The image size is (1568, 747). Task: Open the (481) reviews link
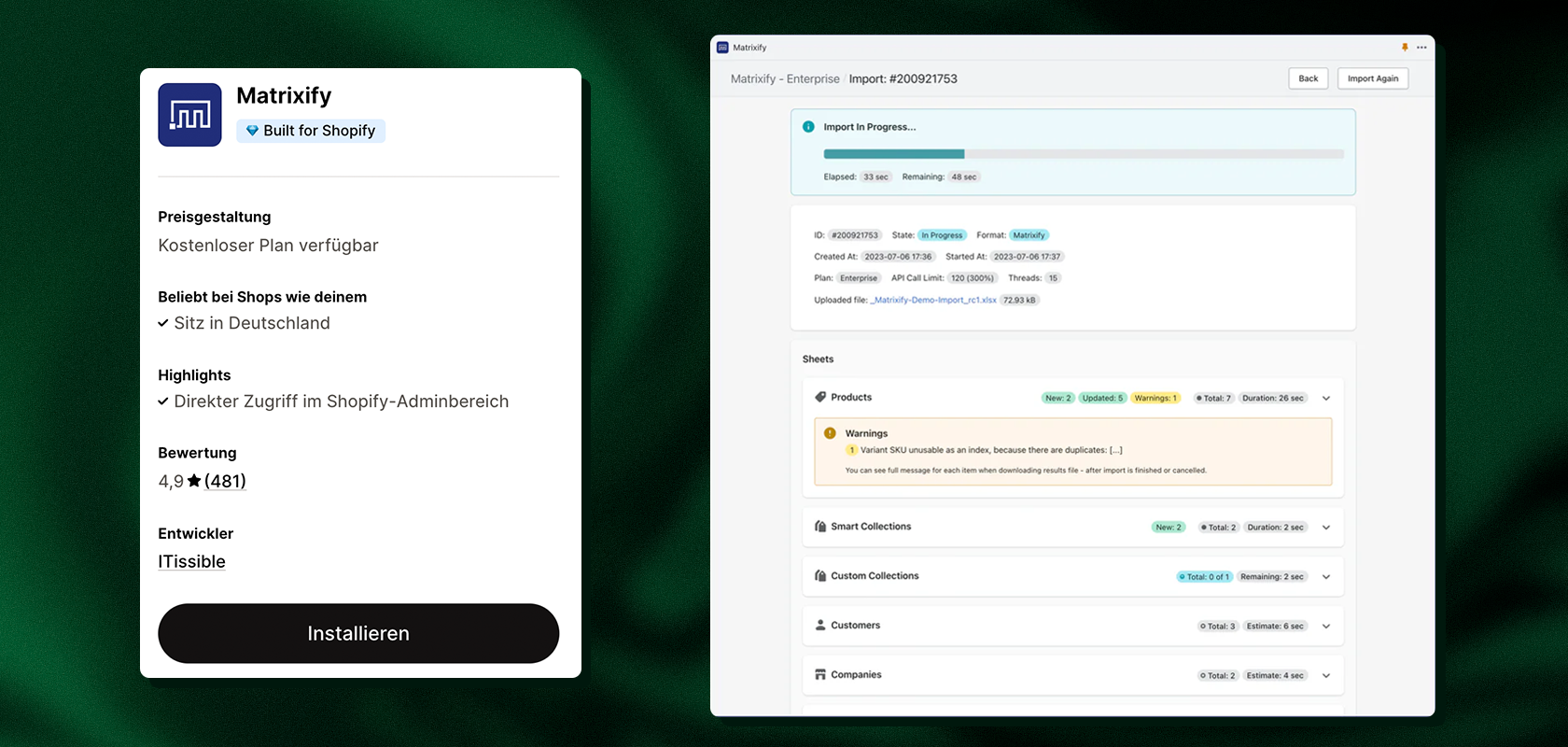pyautogui.click(x=225, y=481)
